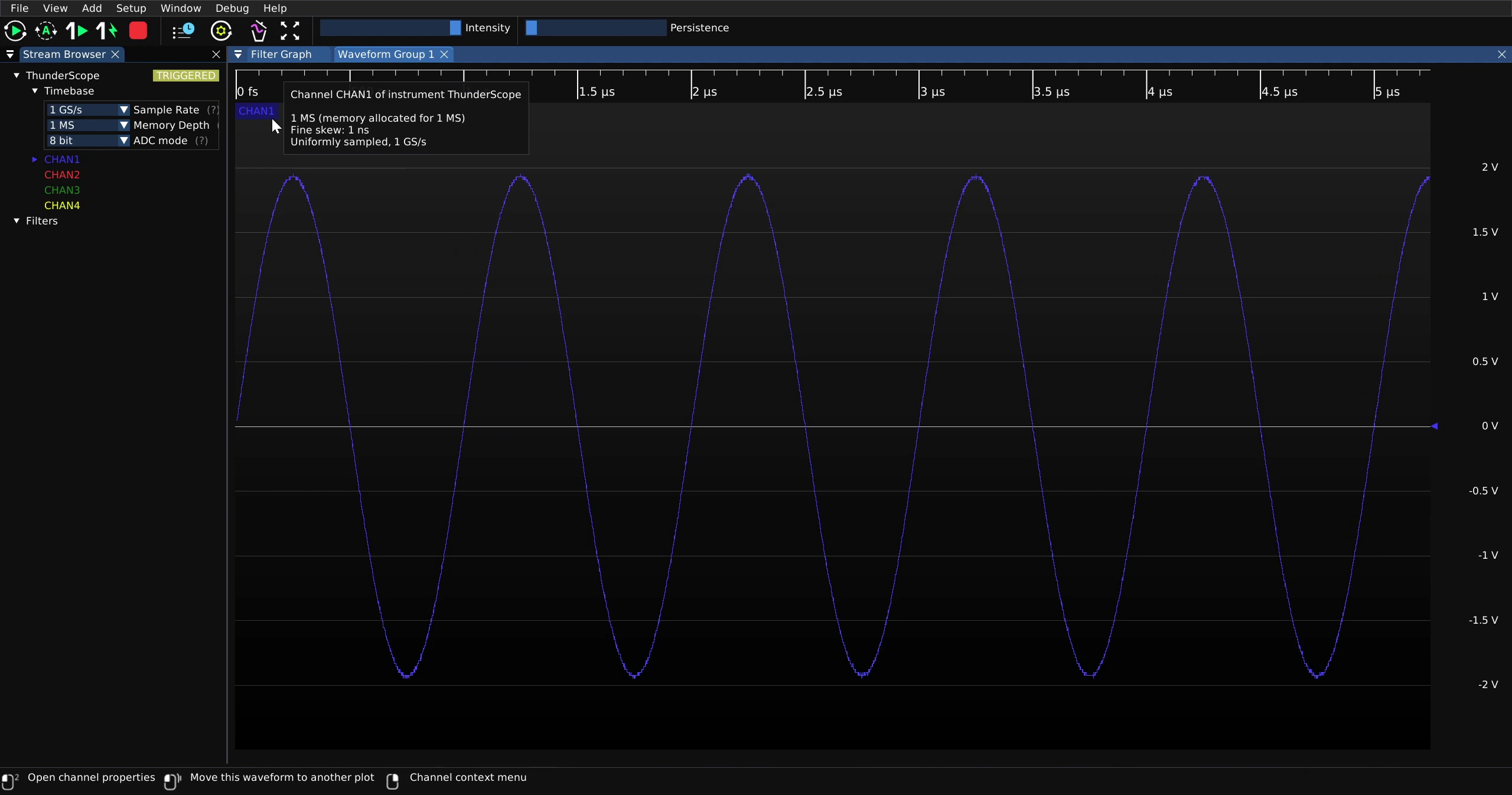Viewport: 1512px width, 795px height.
Task: Select CHAN3 in the Stream Browser
Action: click(62, 190)
